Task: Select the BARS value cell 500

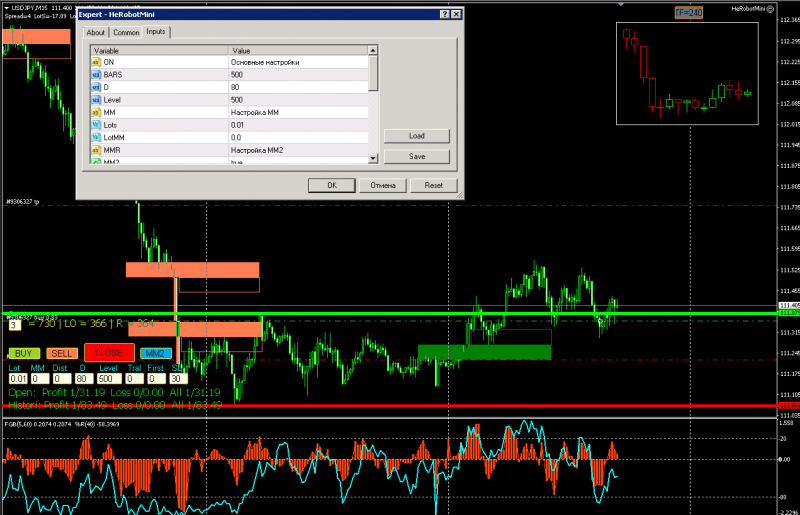Action: 298,75
